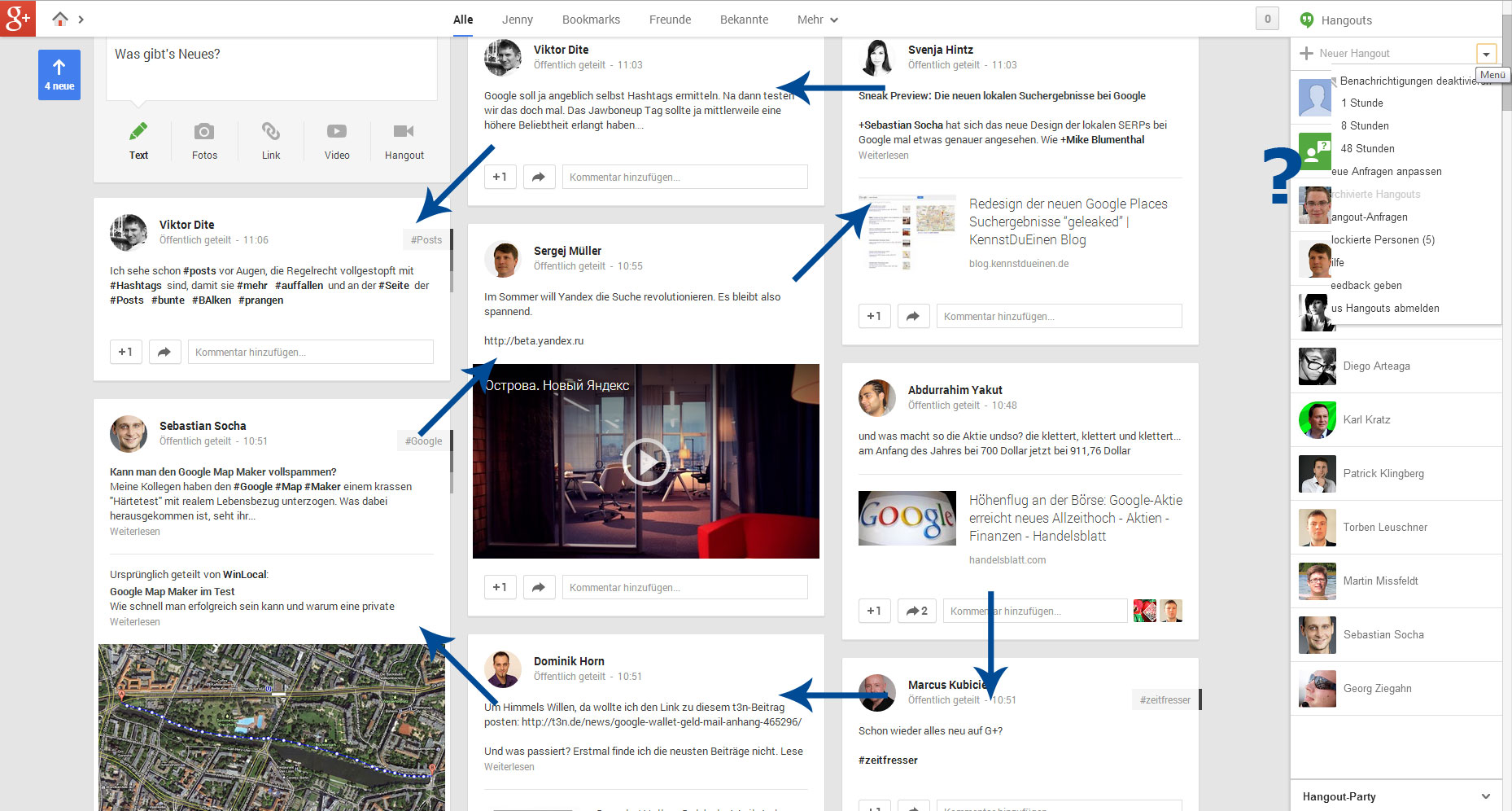The image size is (1512, 811).
Task: Focus the 'Was gibt's Neues?' box
Action: tap(272, 68)
